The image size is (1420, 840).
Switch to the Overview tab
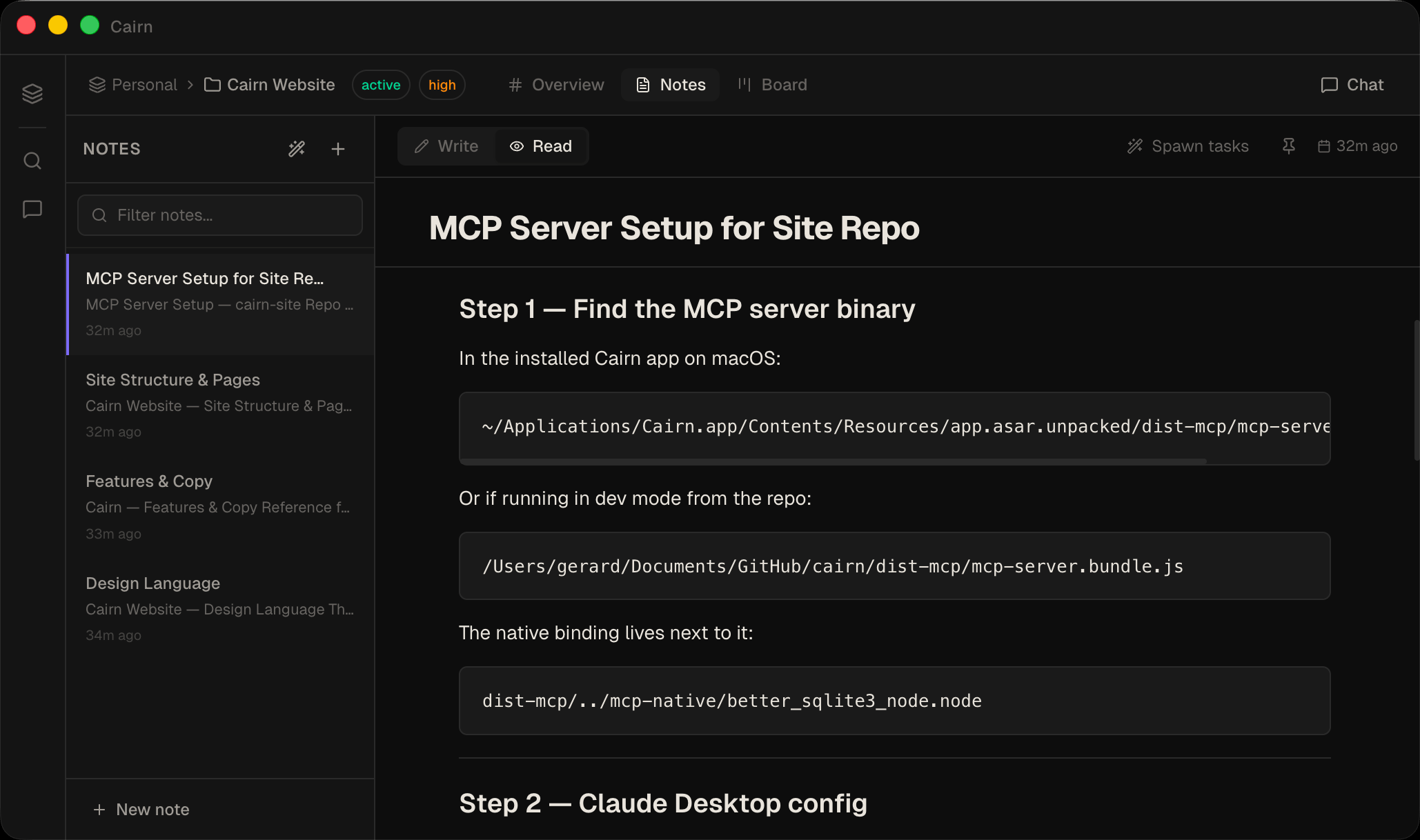tap(556, 85)
